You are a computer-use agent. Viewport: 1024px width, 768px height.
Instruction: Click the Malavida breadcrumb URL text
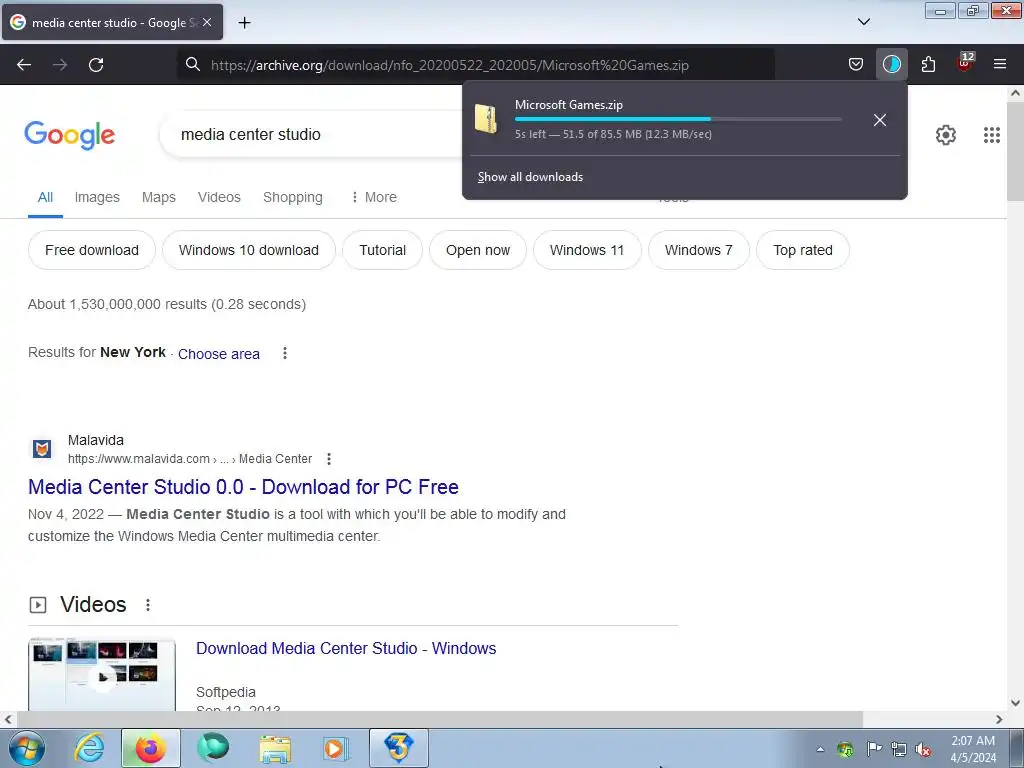pyautogui.click(x=190, y=459)
